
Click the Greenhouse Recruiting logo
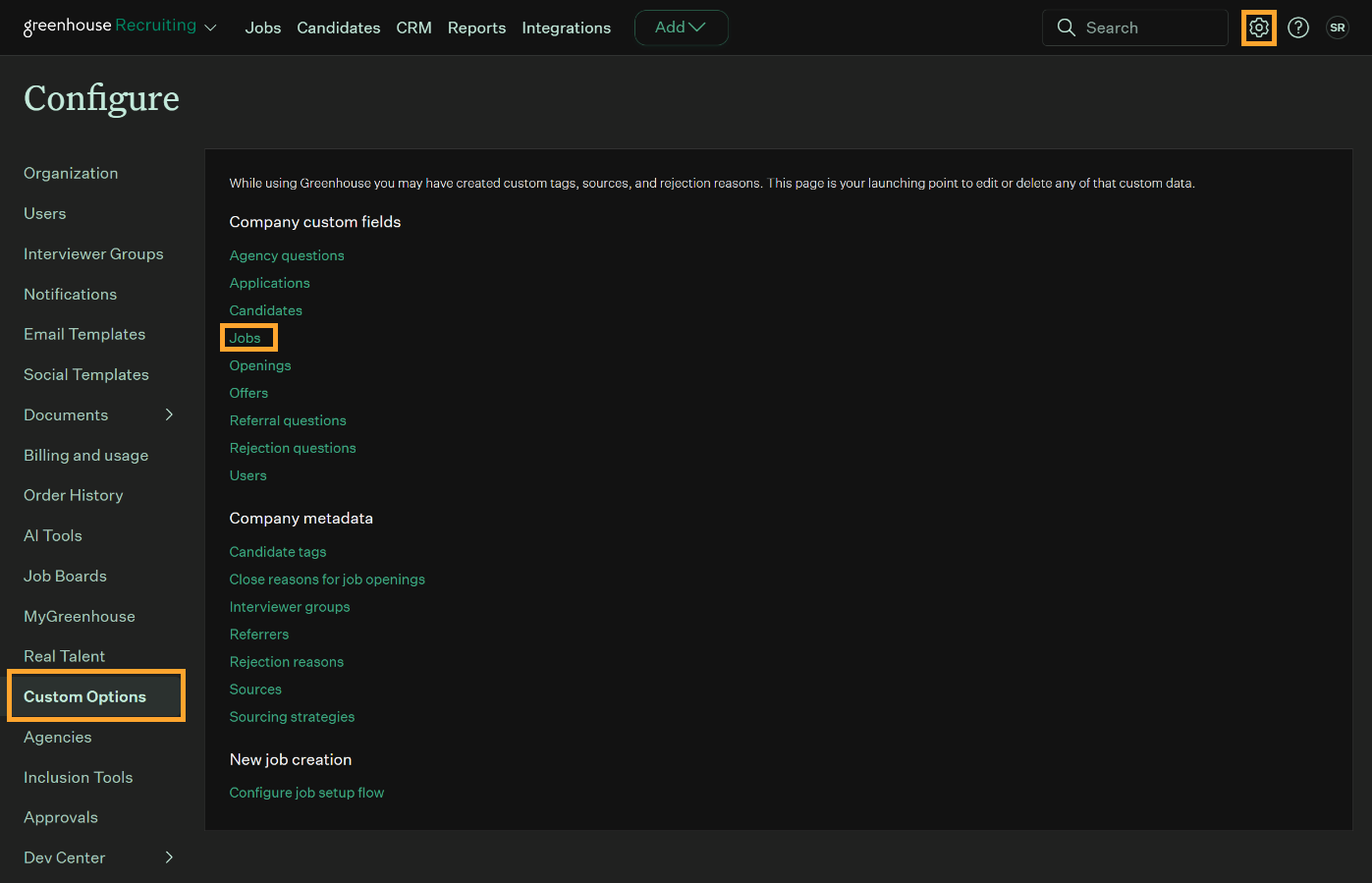point(110,27)
